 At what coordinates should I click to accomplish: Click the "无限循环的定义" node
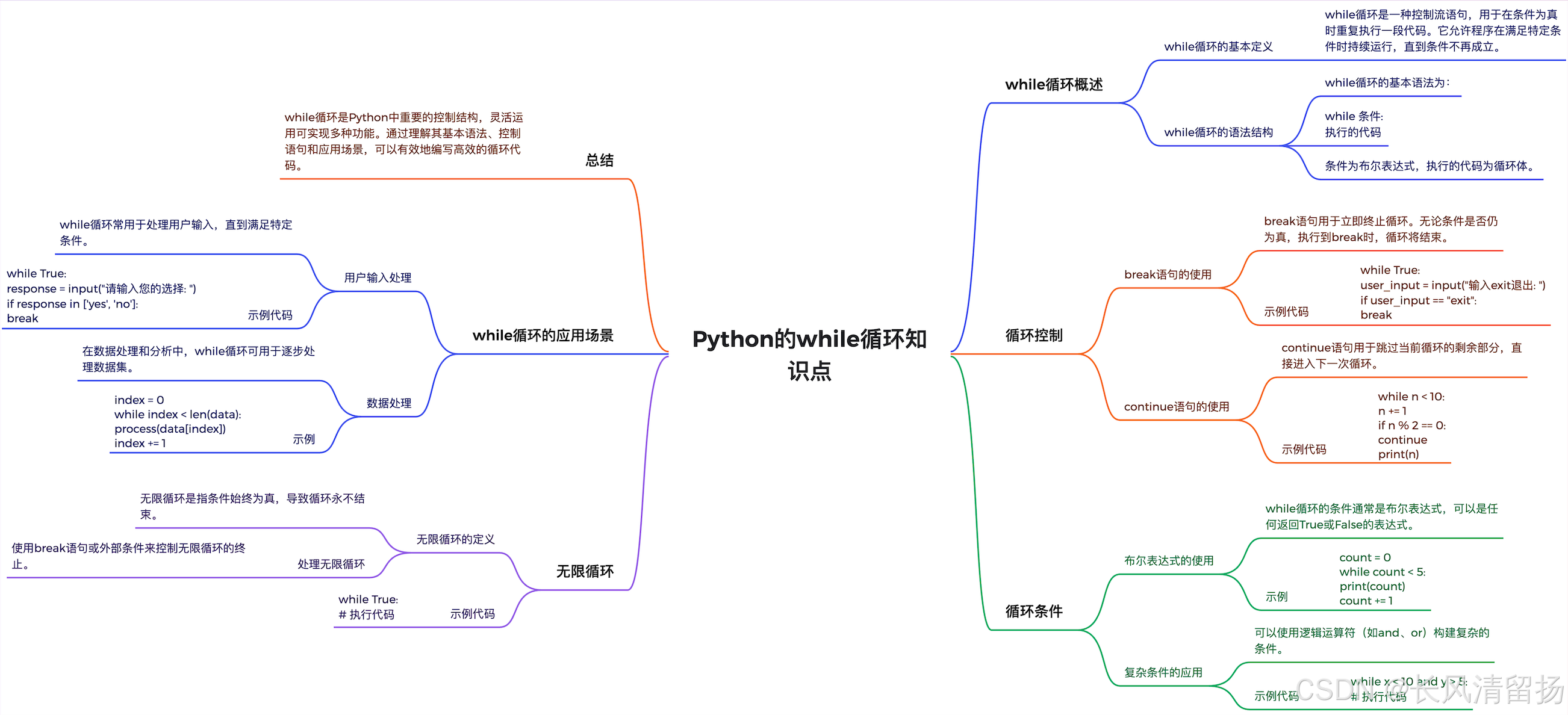(x=455, y=539)
